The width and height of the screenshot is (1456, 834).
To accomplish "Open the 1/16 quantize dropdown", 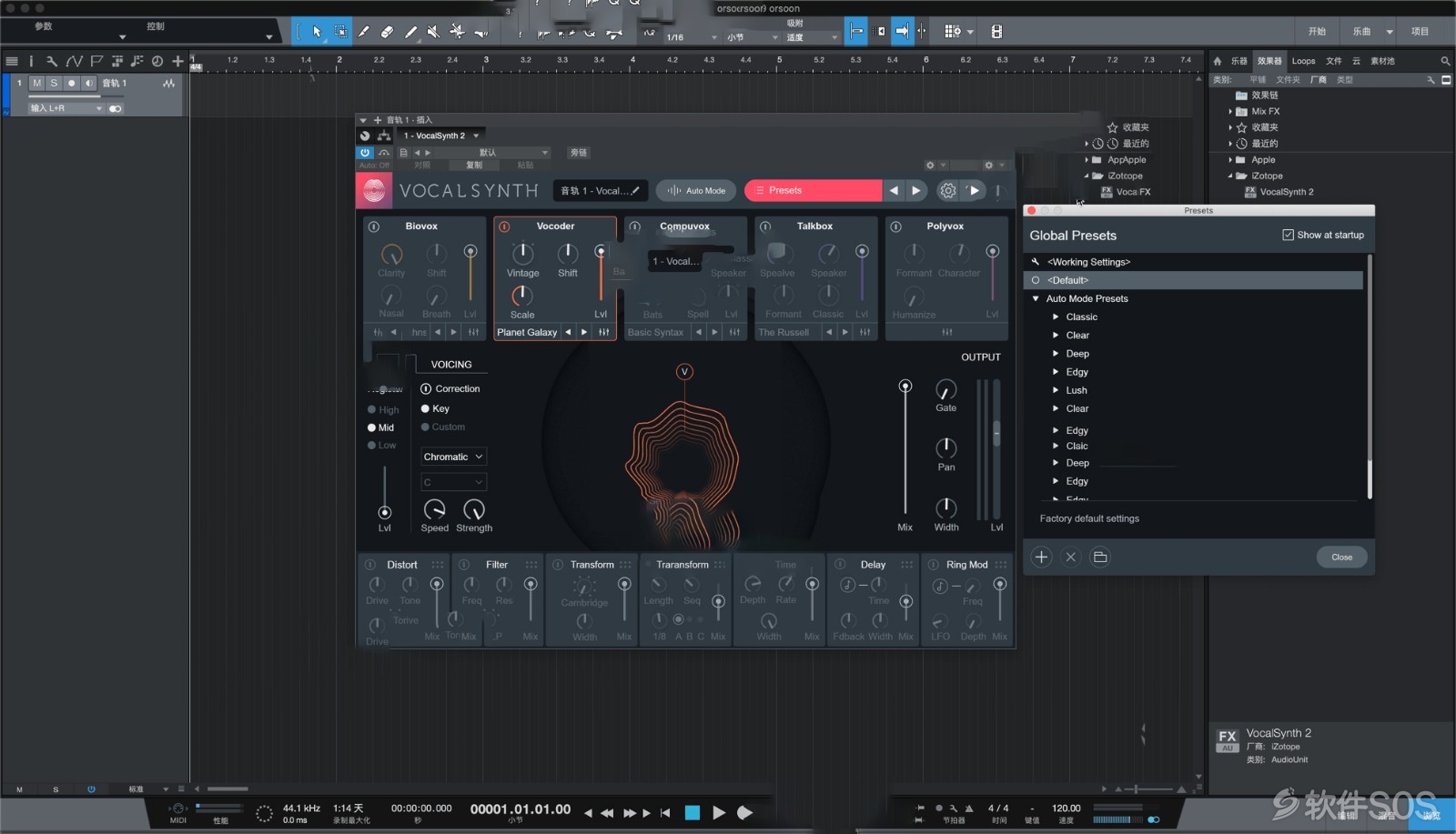I will [692, 37].
